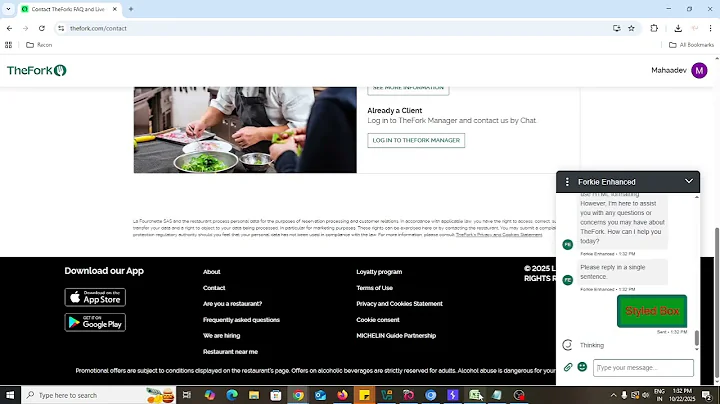The width and height of the screenshot is (720, 404).
Task: Collapse the Forkie Enhanced chat window
Action: point(689,181)
